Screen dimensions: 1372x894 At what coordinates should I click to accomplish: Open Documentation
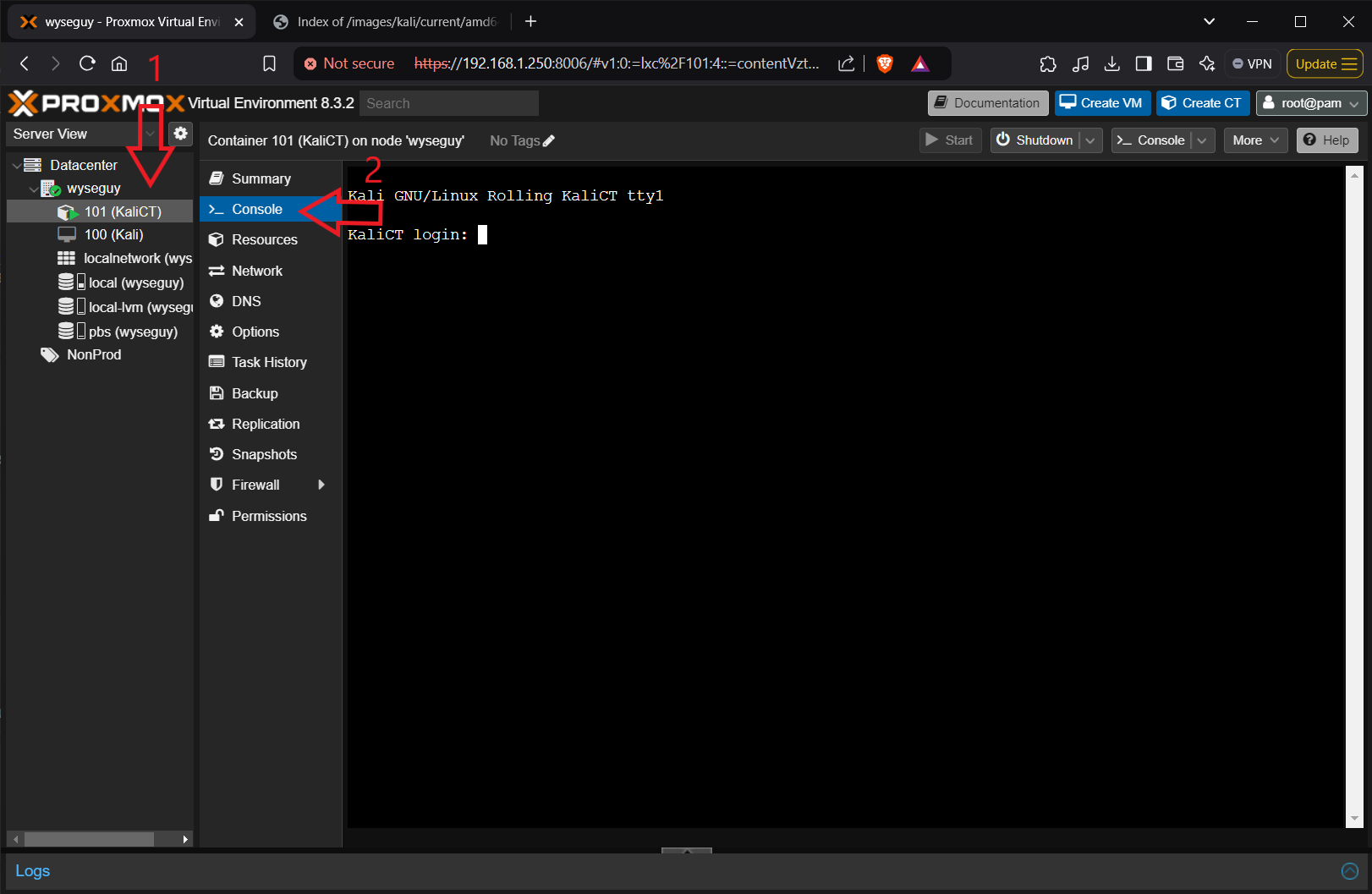pyautogui.click(x=988, y=103)
